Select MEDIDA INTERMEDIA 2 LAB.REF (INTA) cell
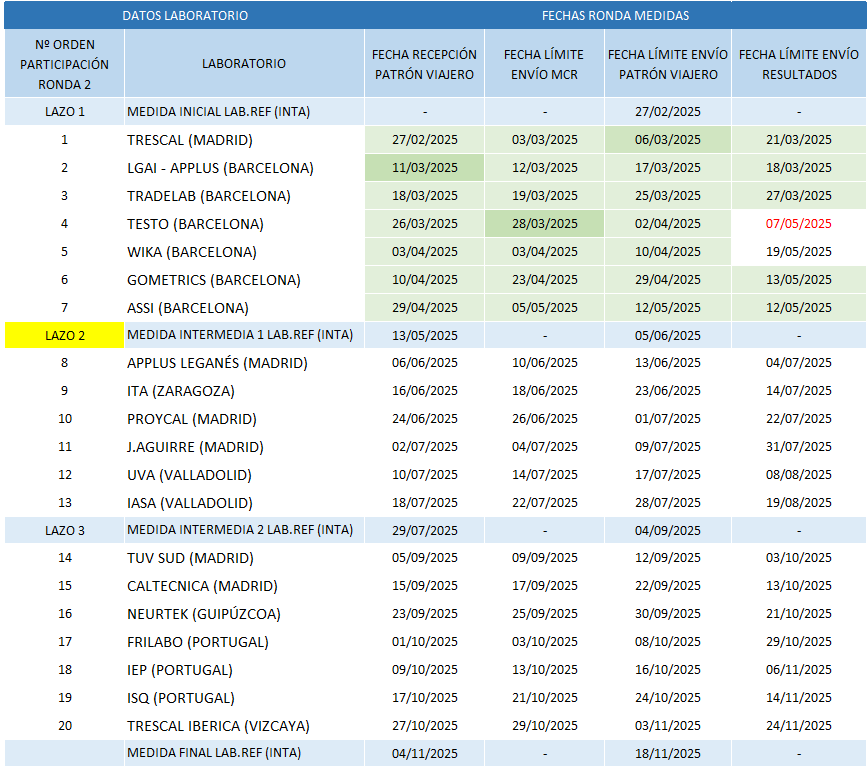The height and width of the screenshot is (769, 867). (x=244, y=530)
